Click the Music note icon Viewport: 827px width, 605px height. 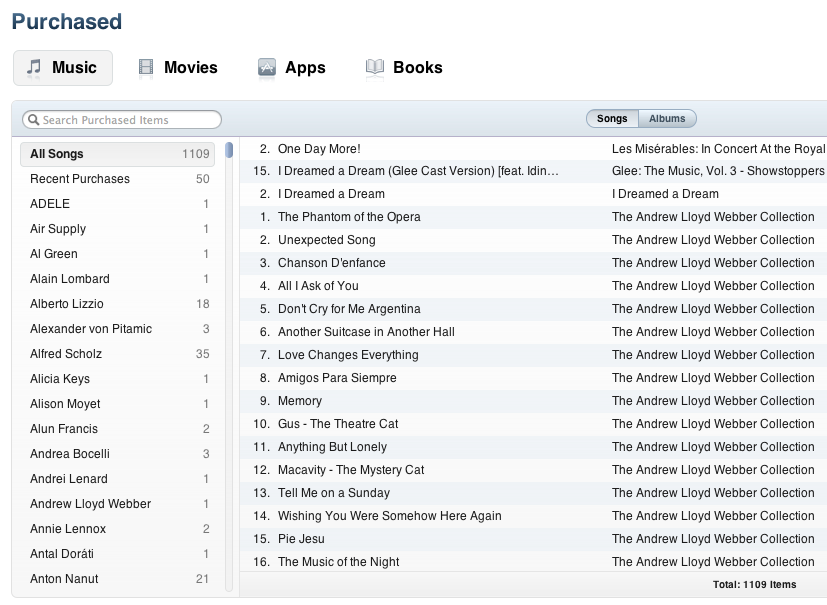click(x=34, y=68)
